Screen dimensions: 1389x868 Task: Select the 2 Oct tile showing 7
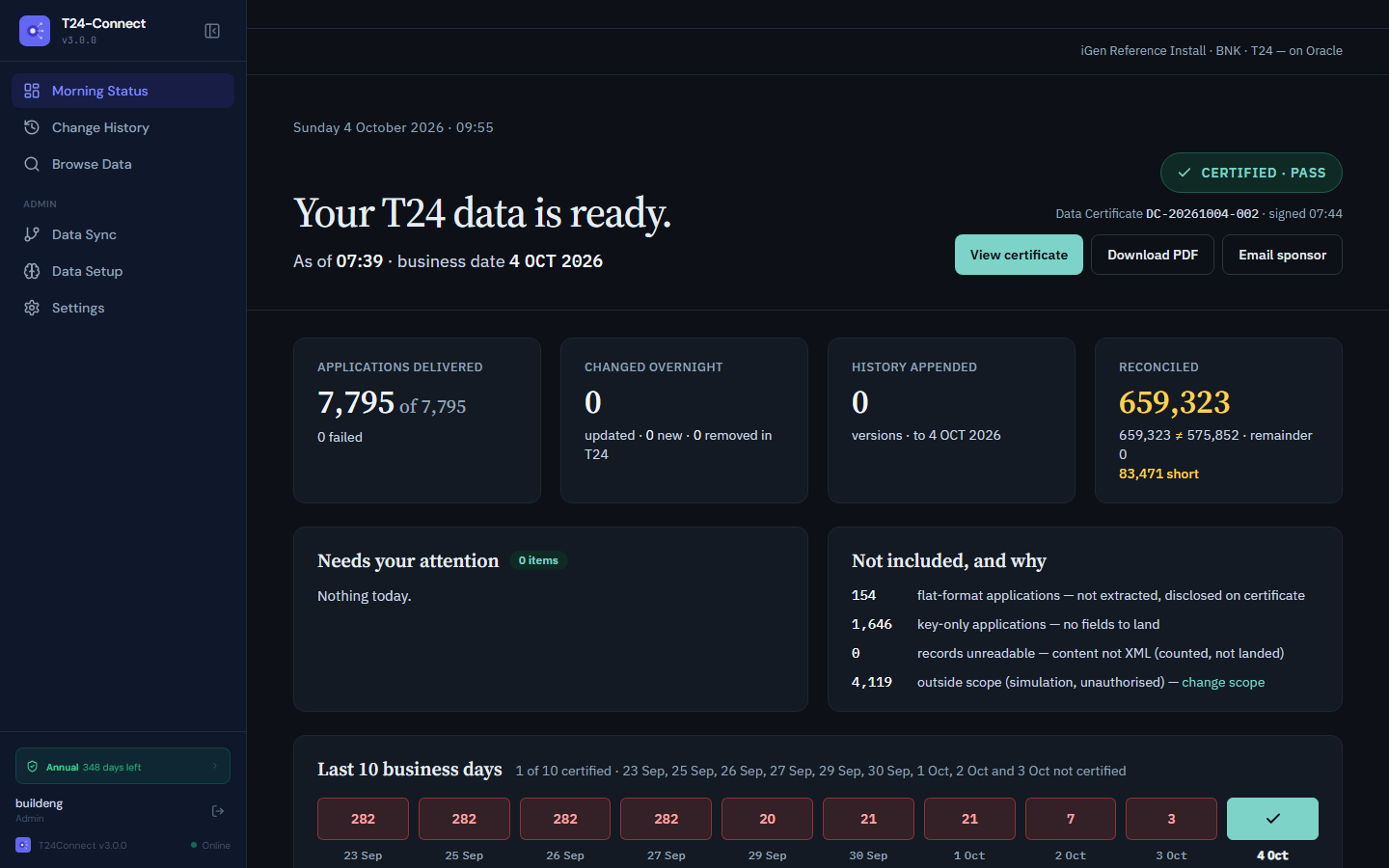(x=1071, y=819)
